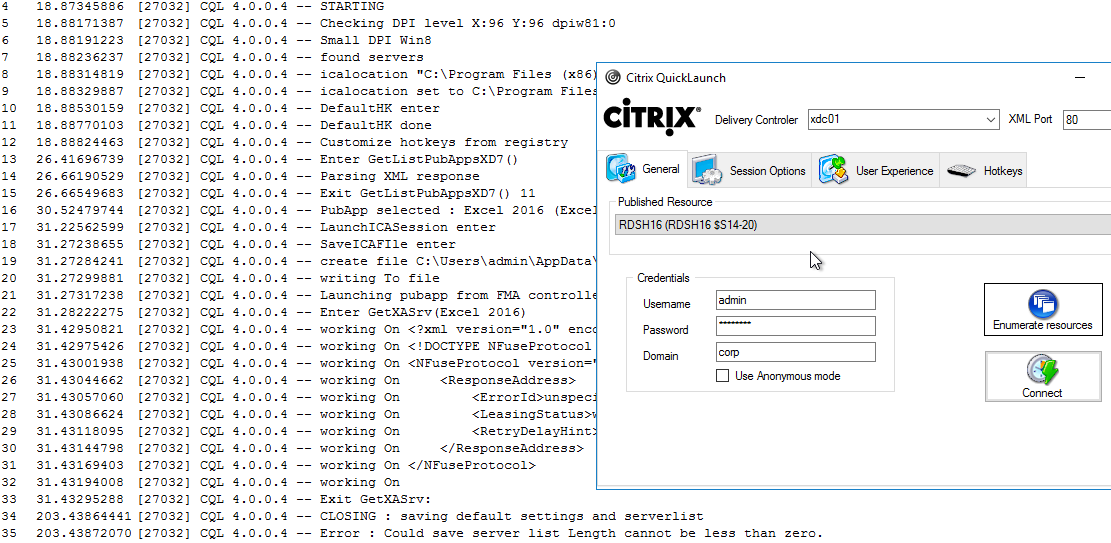1111x543 pixels.
Task: Select log line 'Exit GetXASrv:'
Action: [216, 500]
